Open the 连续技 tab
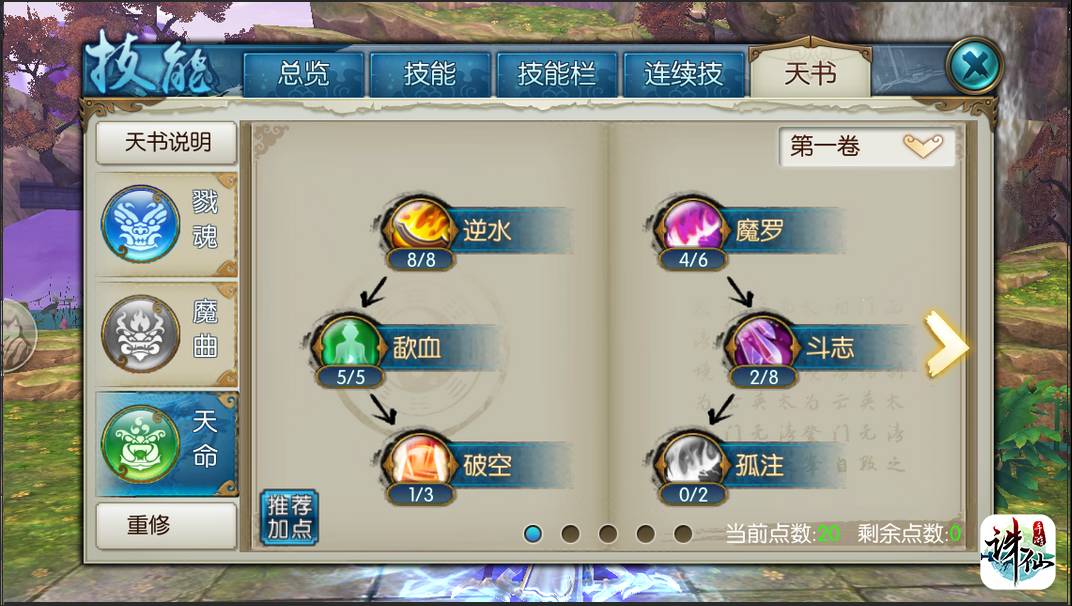1072x606 pixels. (x=683, y=74)
